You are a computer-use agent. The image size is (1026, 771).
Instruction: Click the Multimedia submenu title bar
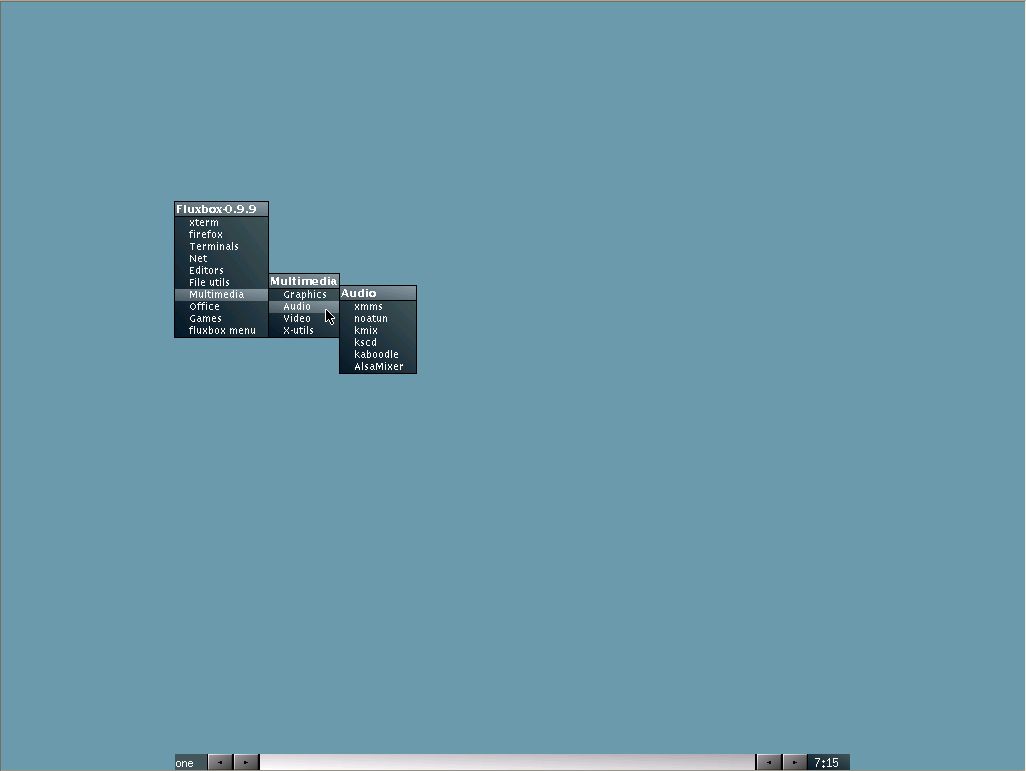tap(304, 281)
